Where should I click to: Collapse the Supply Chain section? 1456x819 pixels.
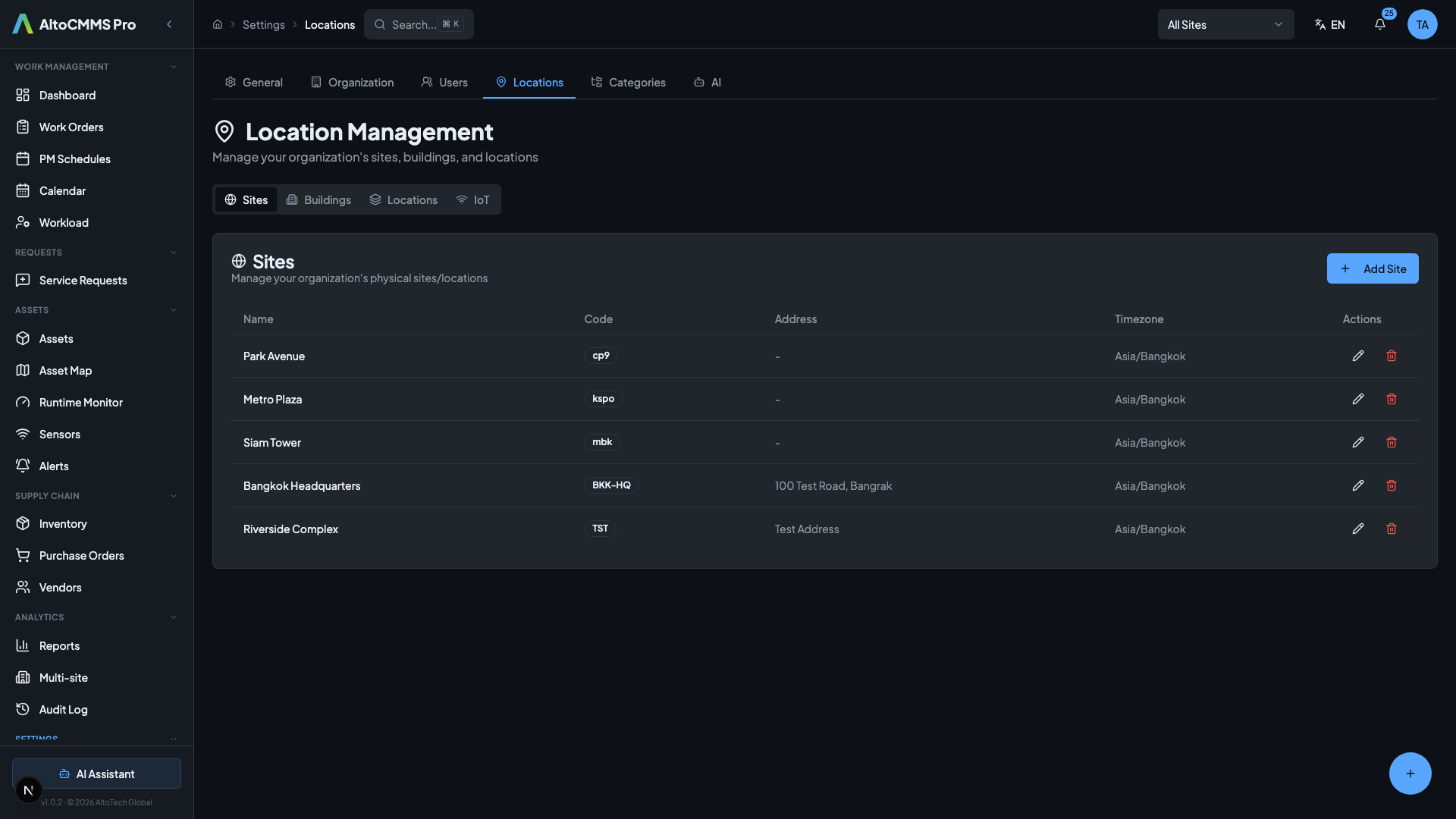tap(173, 496)
